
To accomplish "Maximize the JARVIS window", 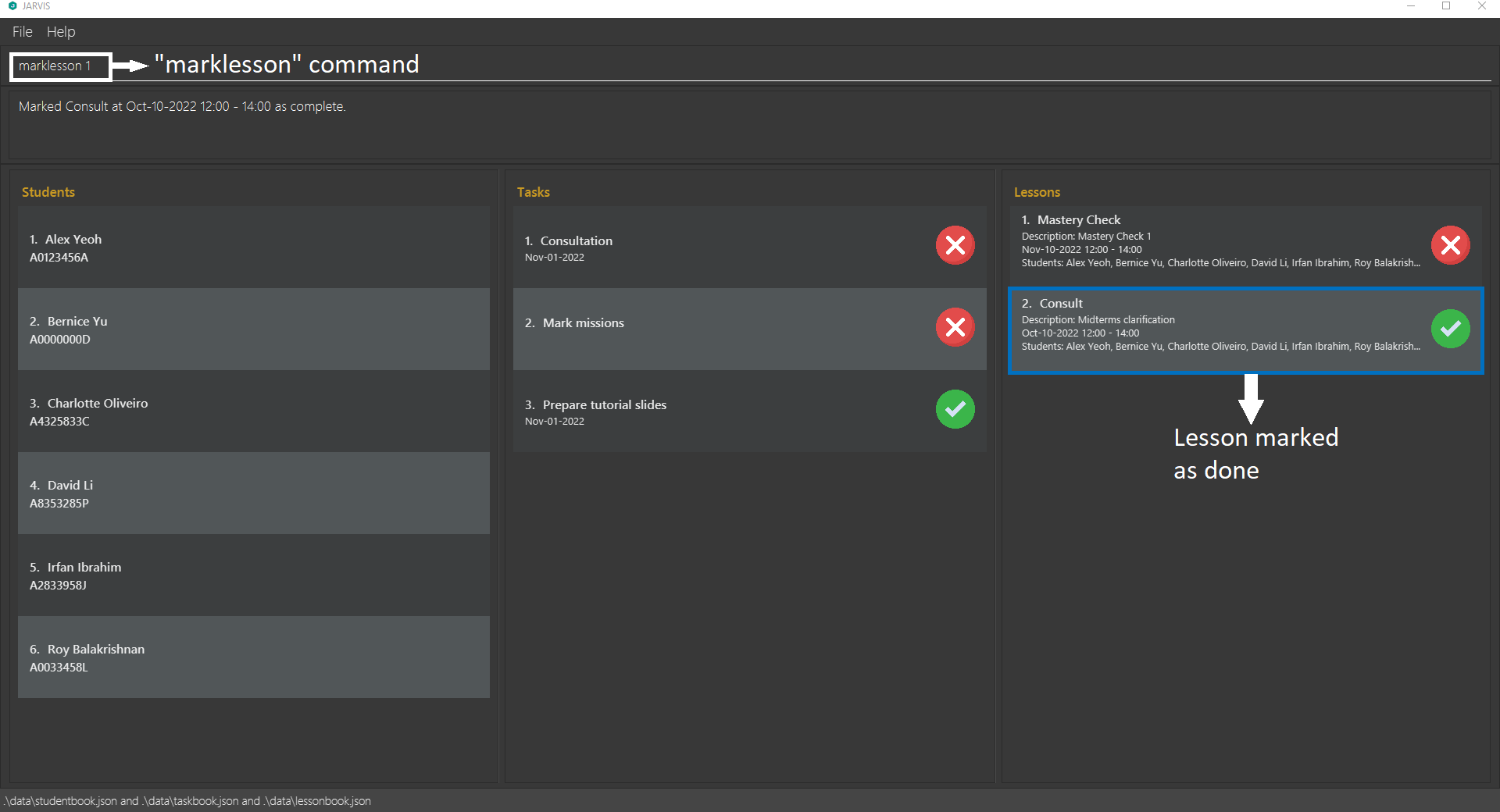I will [x=1446, y=6].
